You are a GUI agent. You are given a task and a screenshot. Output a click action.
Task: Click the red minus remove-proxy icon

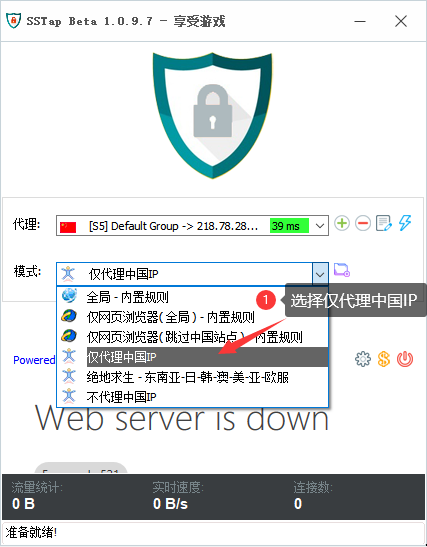pos(363,223)
